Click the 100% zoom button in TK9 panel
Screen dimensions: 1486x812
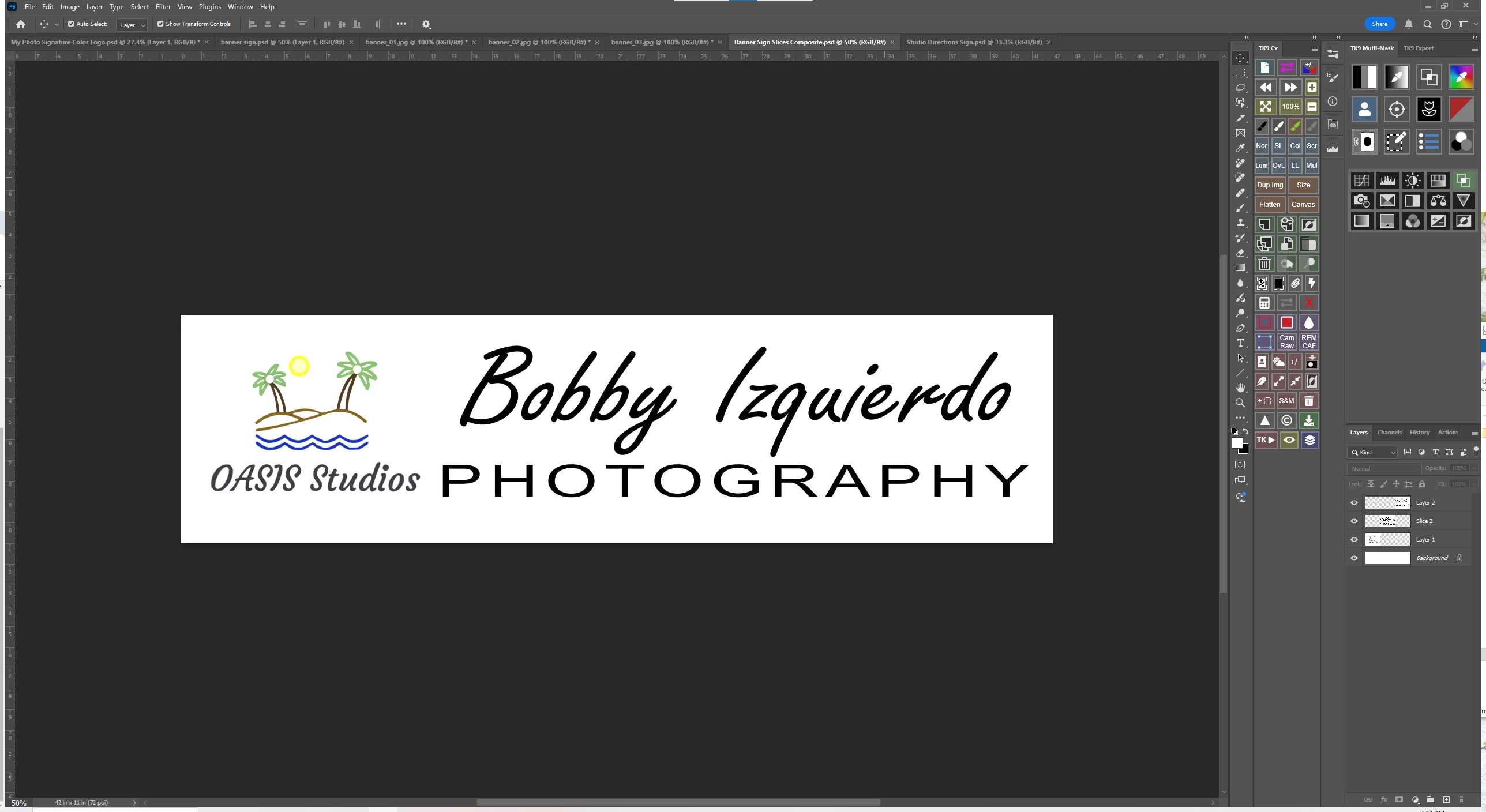click(1290, 107)
